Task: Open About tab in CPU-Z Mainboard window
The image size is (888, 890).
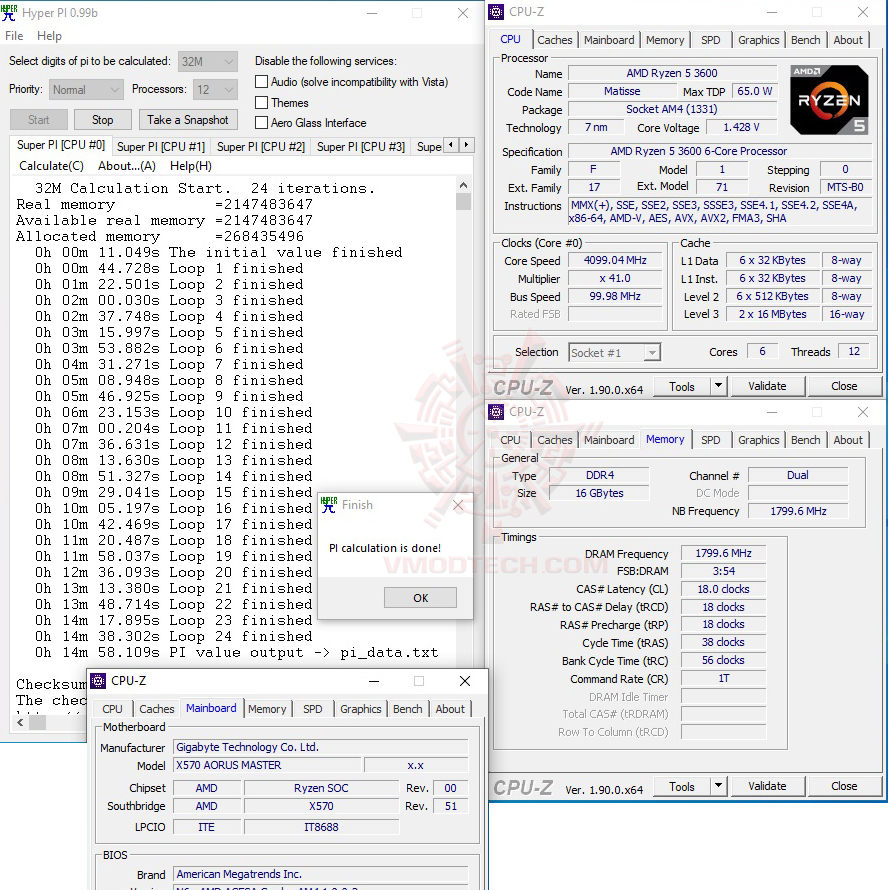Action: click(450, 709)
